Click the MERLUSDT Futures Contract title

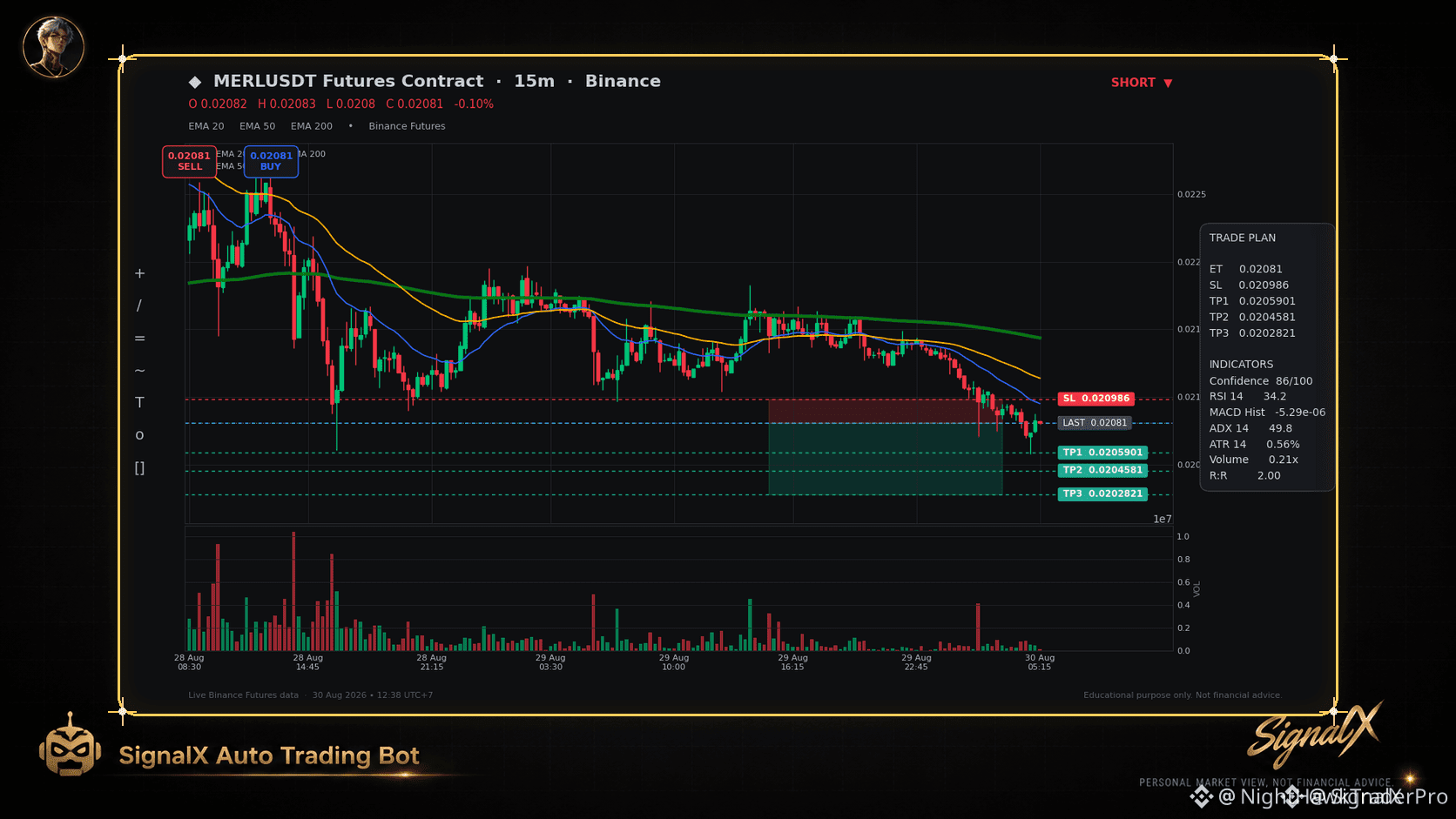[348, 81]
